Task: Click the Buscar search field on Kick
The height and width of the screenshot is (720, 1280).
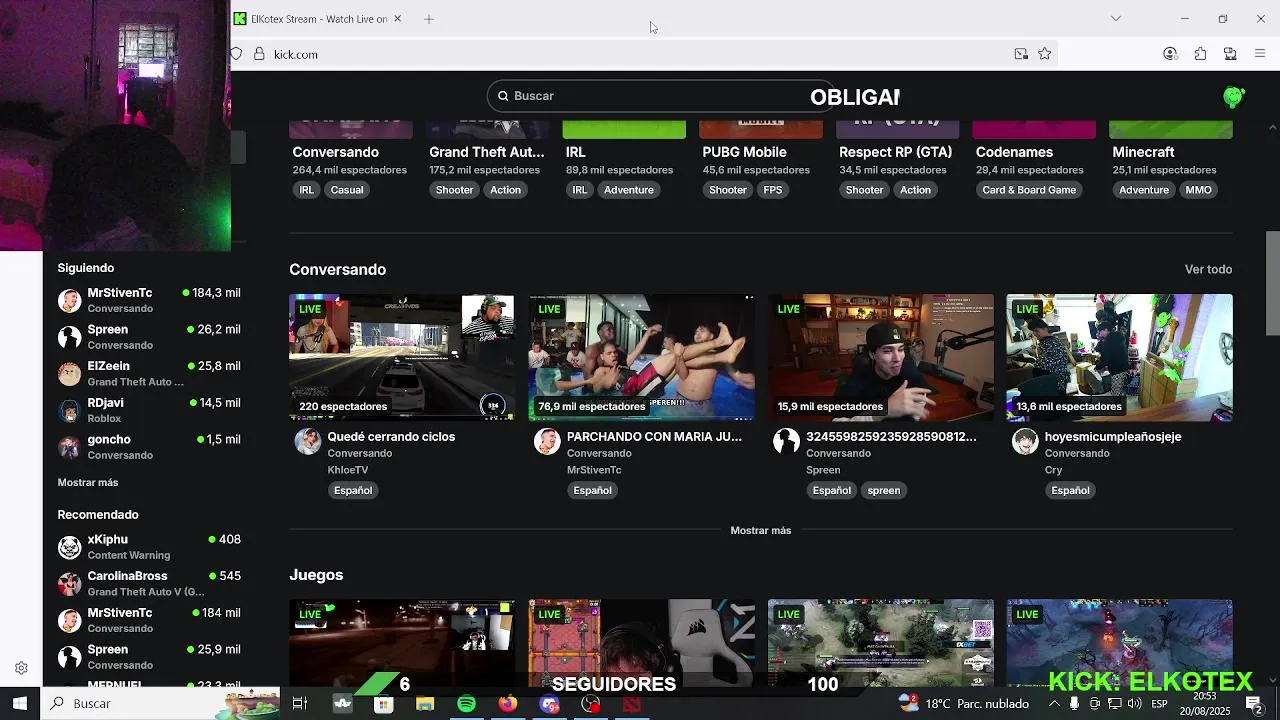Action: tap(660, 96)
